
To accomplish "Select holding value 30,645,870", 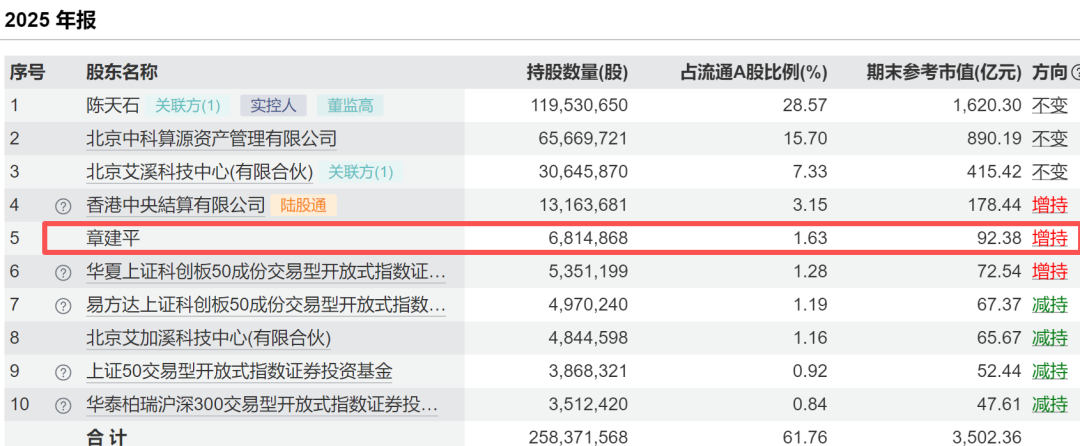I will [x=584, y=172].
